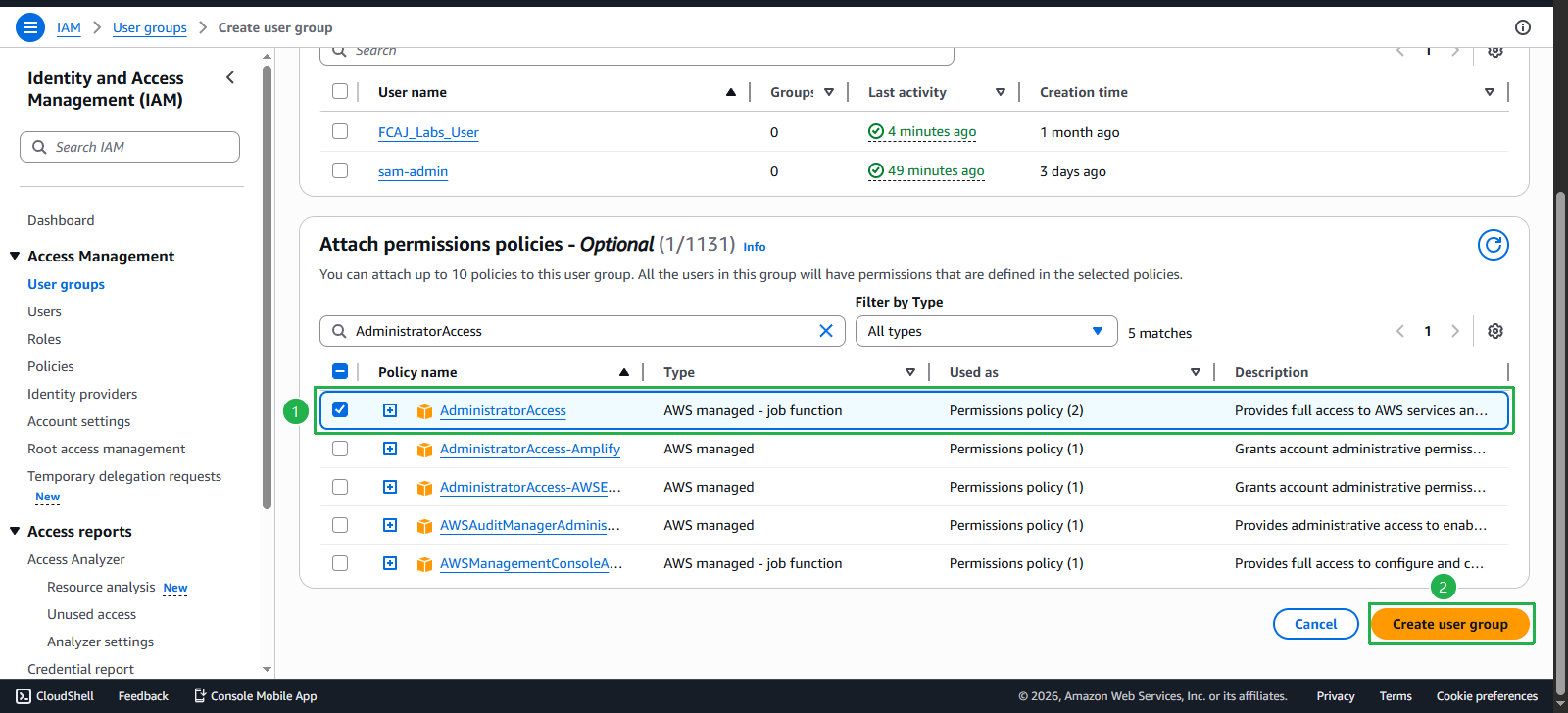Check the AdministratorAccess-AWSE policy checkbox
This screenshot has width=1568, height=713.
(340, 487)
